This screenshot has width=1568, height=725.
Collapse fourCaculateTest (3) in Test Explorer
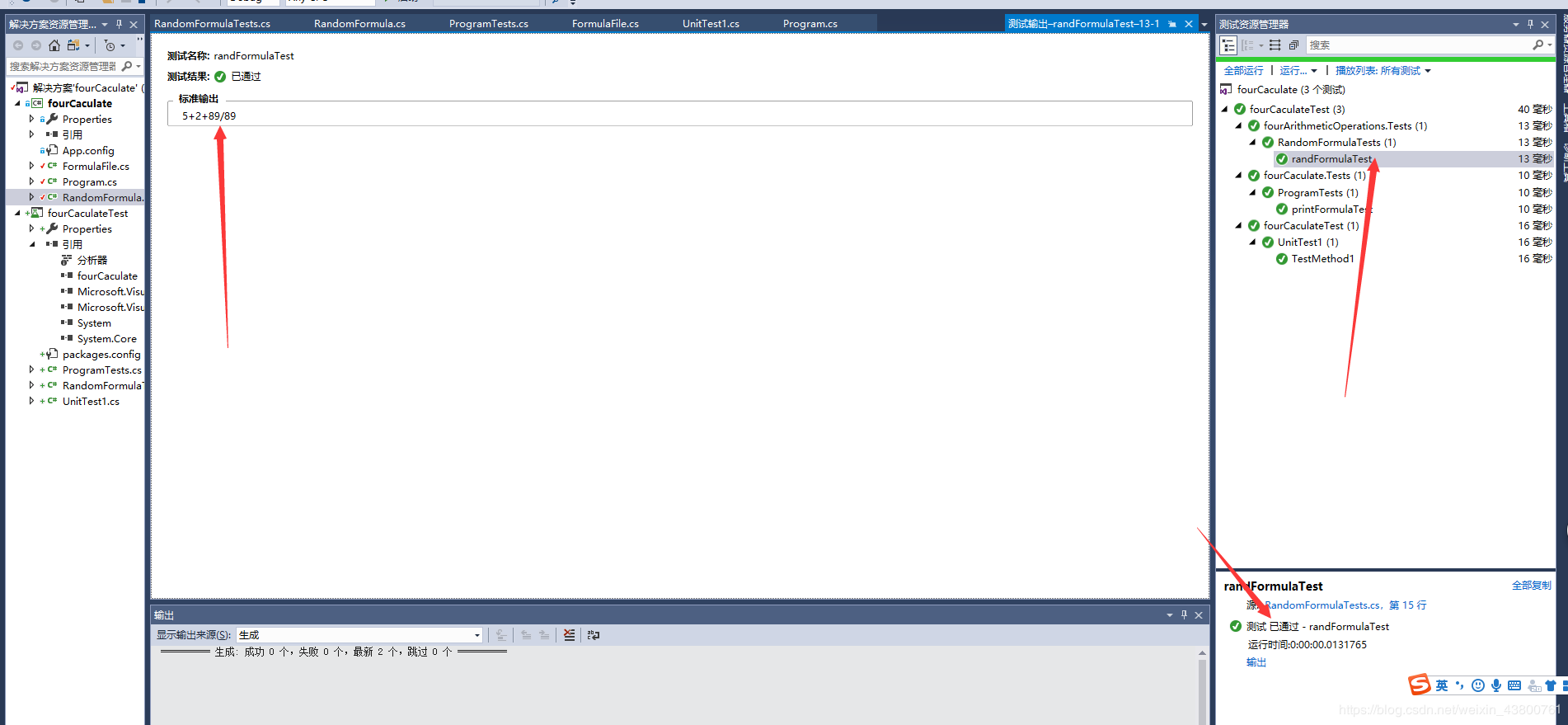pyautogui.click(x=1225, y=109)
